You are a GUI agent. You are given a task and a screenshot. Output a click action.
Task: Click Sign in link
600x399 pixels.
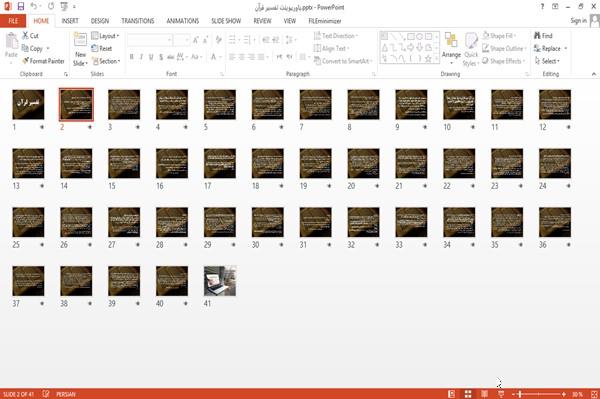[x=578, y=21]
